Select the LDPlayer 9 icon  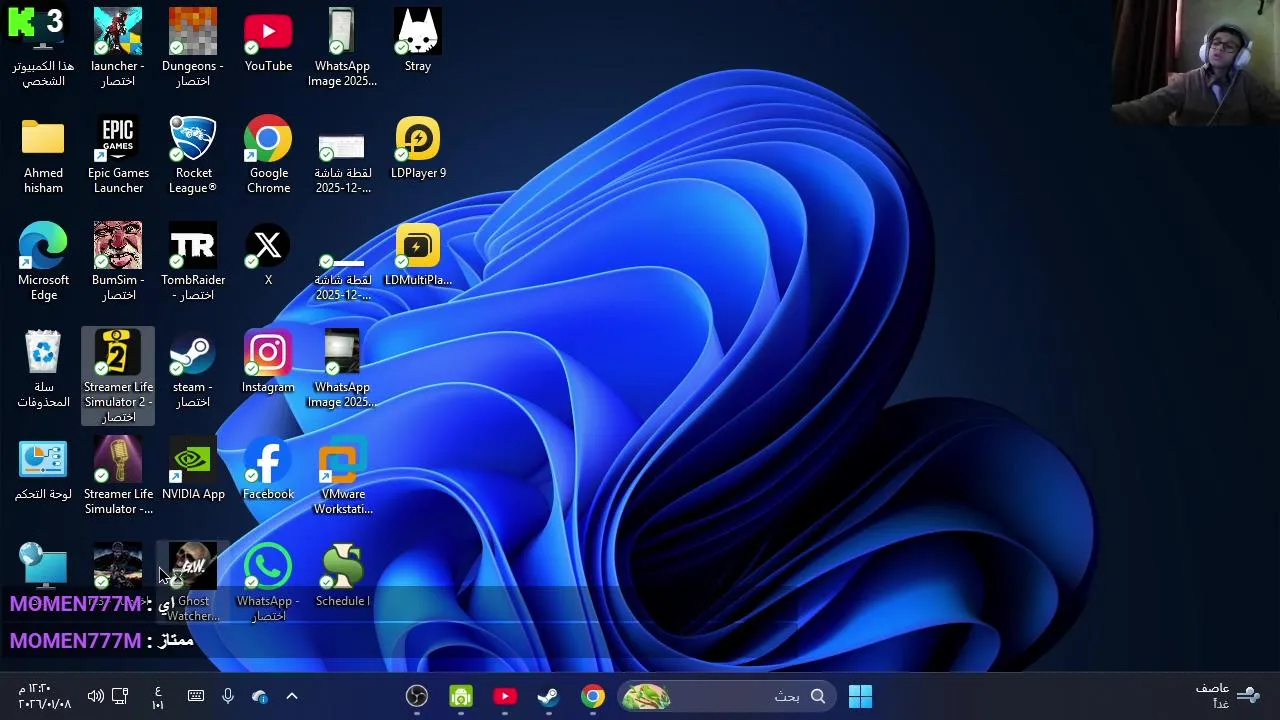(418, 148)
